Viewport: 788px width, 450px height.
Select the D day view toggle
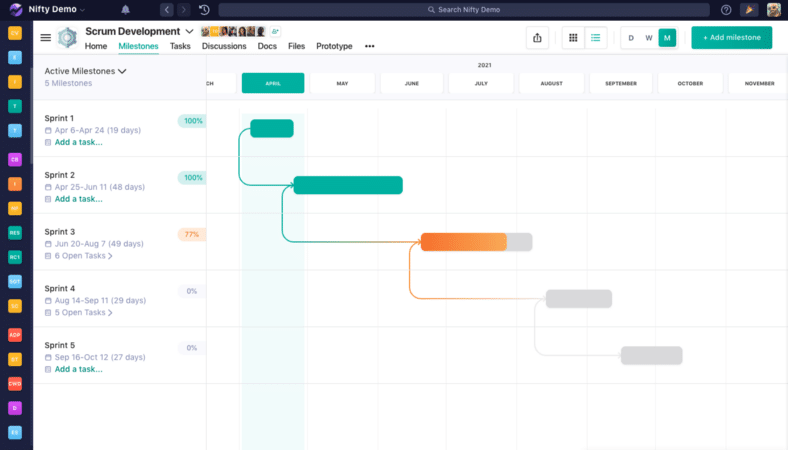pos(631,38)
